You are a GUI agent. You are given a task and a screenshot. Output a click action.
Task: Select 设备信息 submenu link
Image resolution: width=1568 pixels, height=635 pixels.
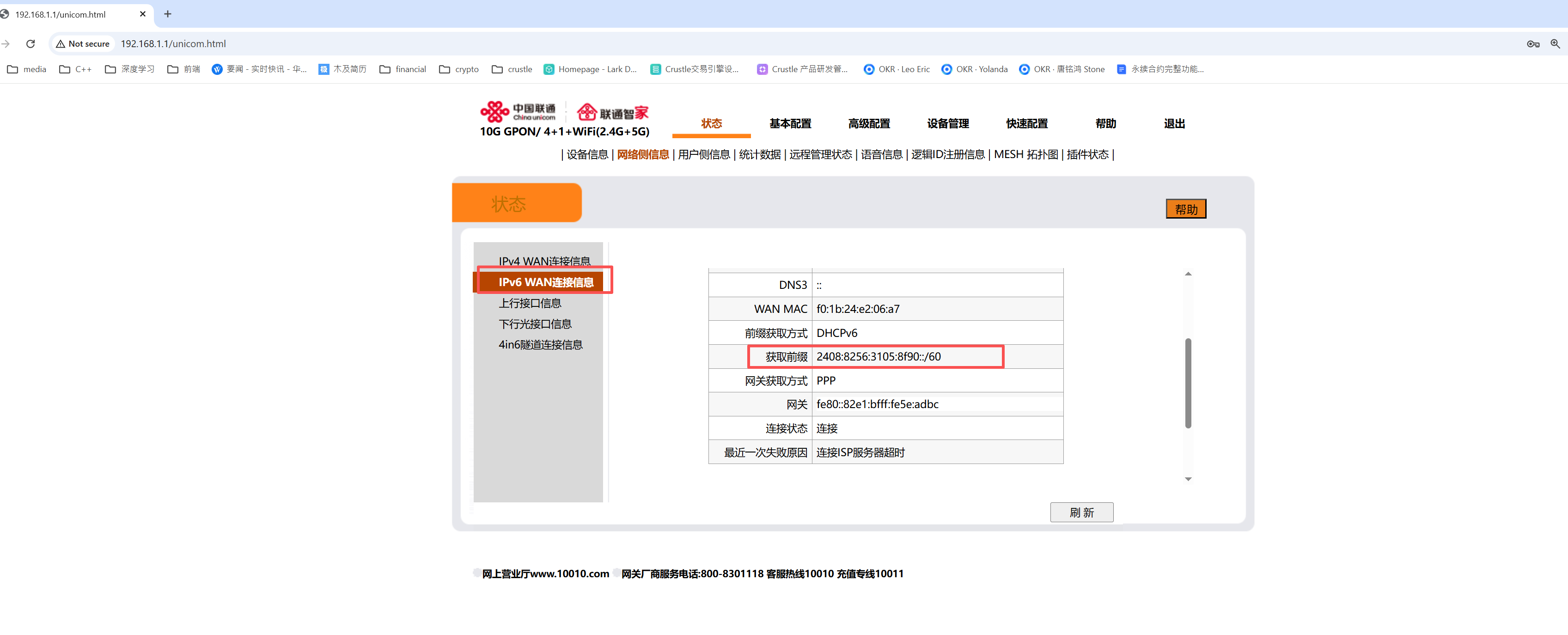pos(587,155)
